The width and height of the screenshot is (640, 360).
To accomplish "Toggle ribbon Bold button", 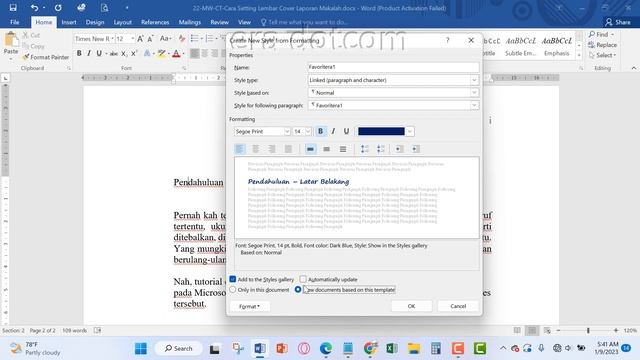I will click(x=79, y=53).
